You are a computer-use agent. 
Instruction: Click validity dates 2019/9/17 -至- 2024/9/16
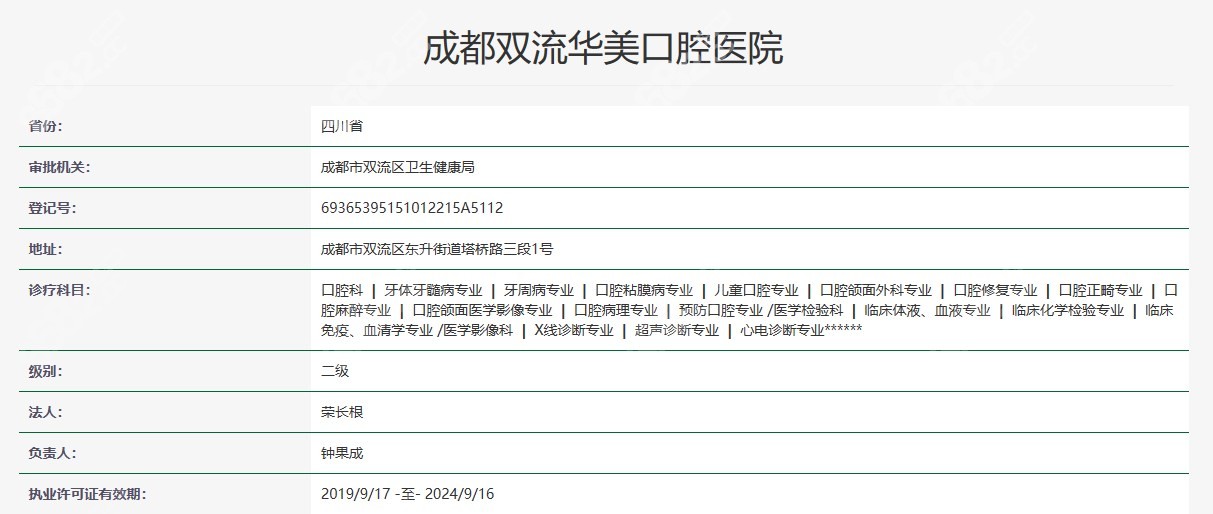pos(408,494)
